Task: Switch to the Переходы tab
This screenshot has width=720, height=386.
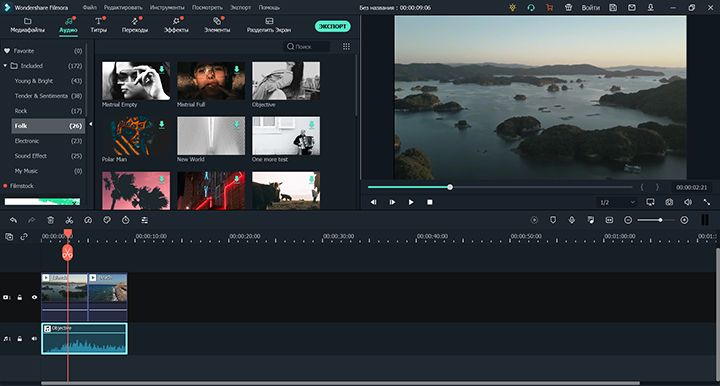Action: coord(135,25)
